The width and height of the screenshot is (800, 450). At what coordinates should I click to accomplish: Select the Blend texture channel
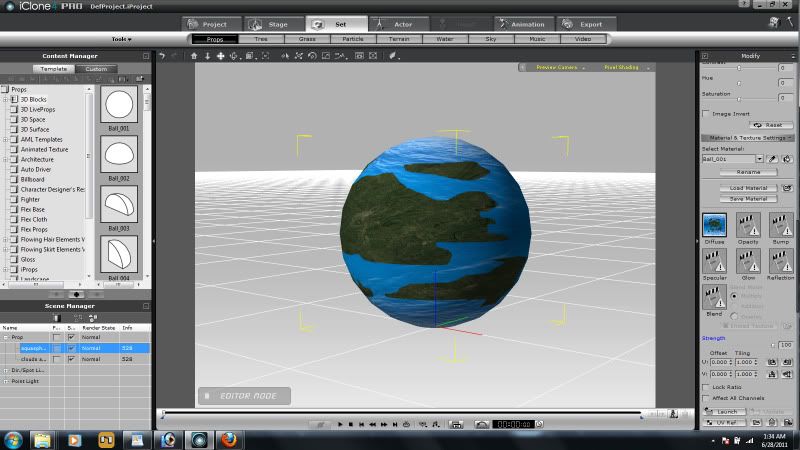pyautogui.click(x=715, y=297)
